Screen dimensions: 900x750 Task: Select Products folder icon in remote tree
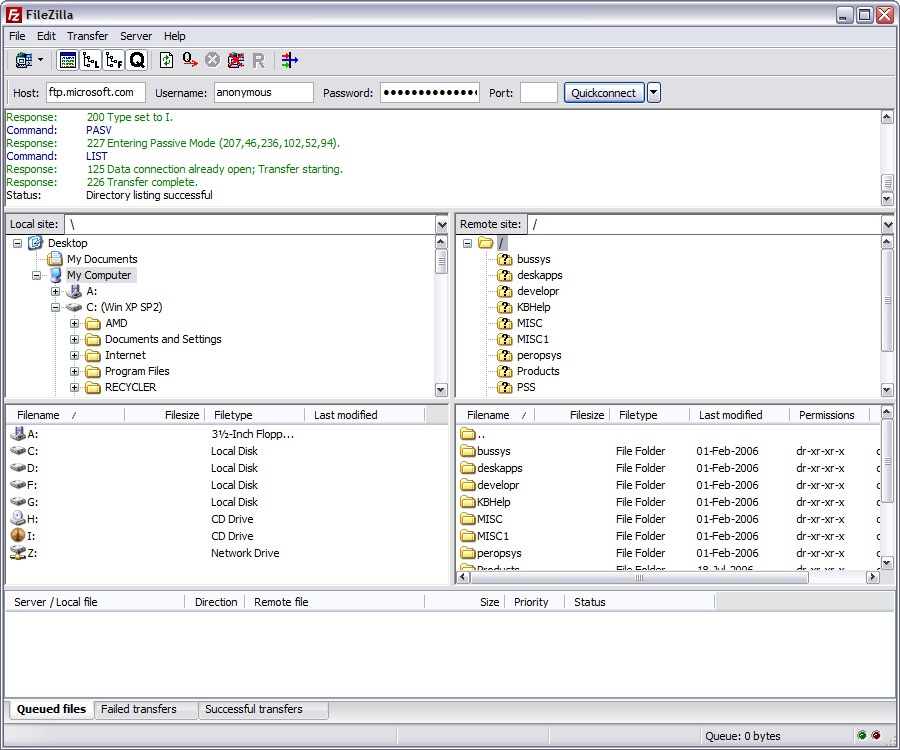(x=505, y=371)
